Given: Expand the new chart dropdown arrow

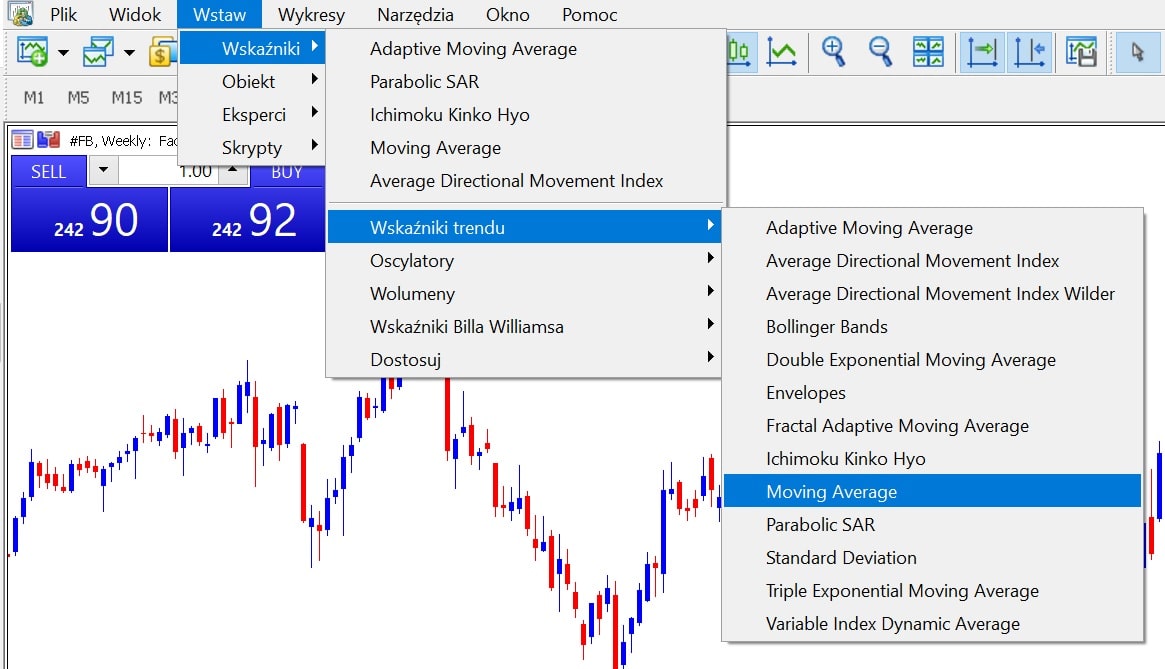Looking at the screenshot, I should click(63, 52).
